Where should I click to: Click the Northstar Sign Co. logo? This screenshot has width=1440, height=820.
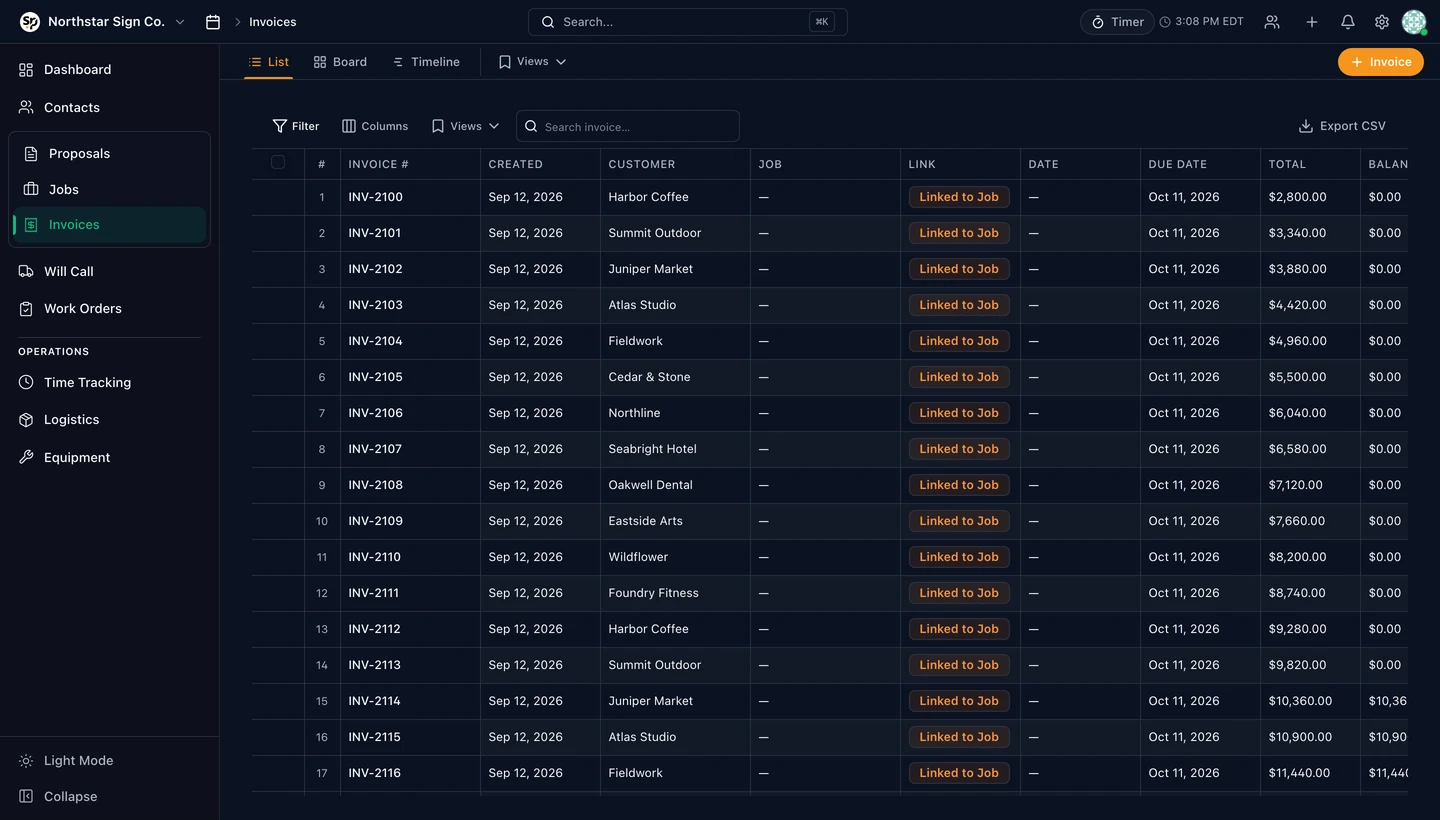[30, 22]
